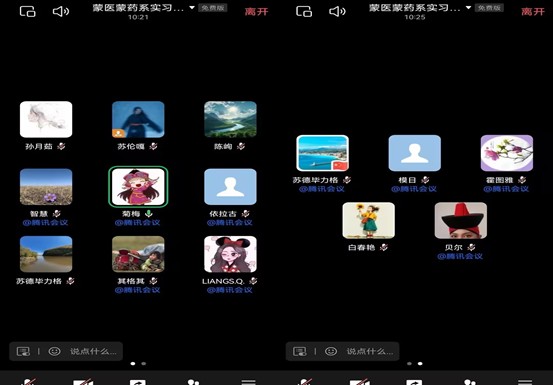This screenshot has width=553, height=385.
Task: Open 苏德毕力格's coast avatar in 10:25 screen
Action: 323,153
